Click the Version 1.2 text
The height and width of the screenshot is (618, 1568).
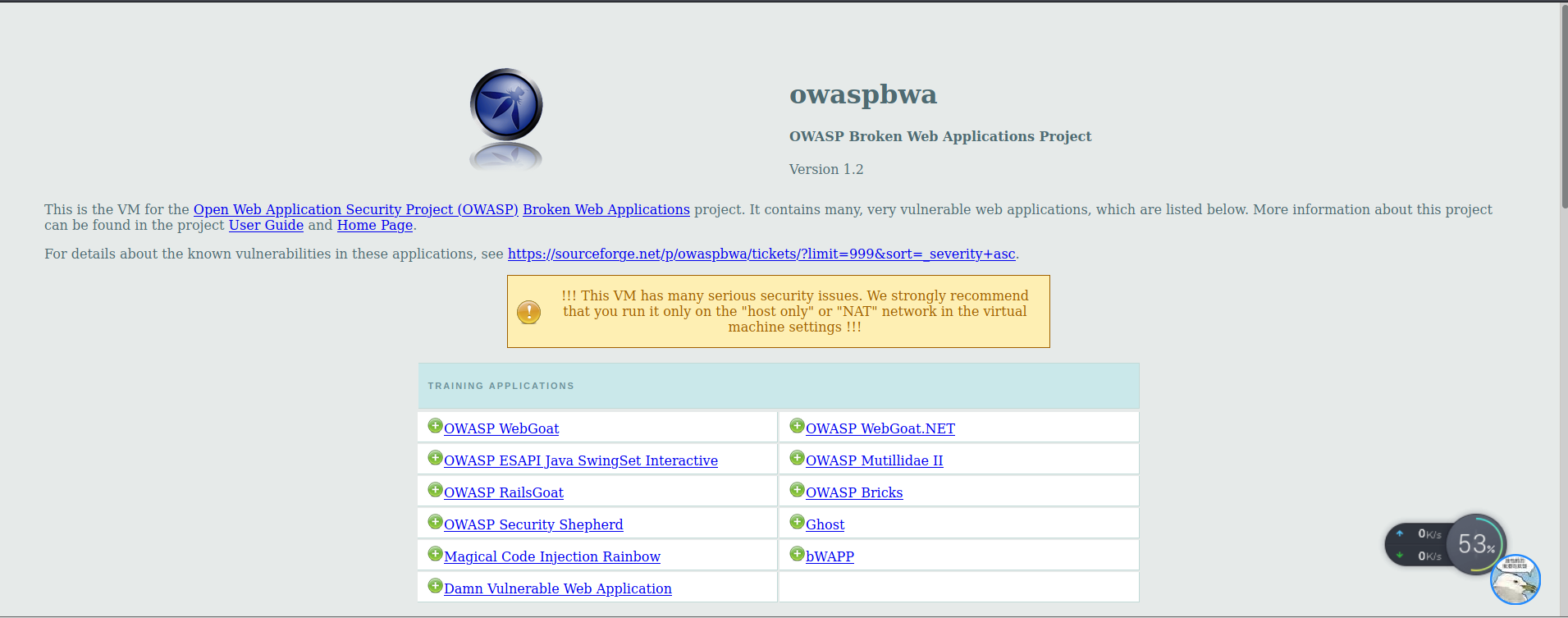point(826,169)
